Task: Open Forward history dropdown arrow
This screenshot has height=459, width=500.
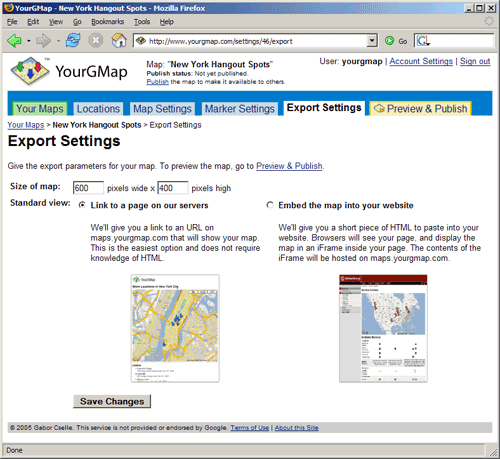Action: (x=58, y=41)
